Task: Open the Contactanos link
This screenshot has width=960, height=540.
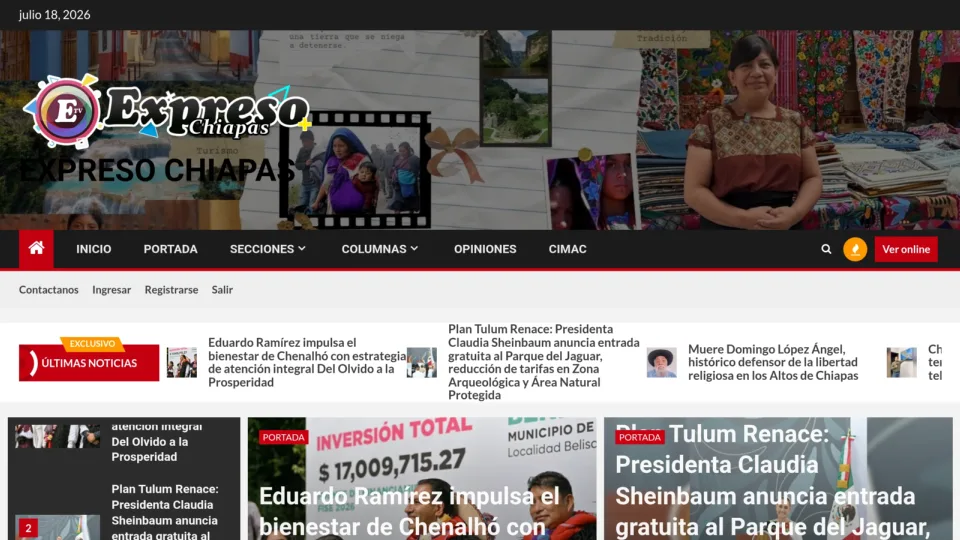Action: pyautogui.click(x=48, y=290)
